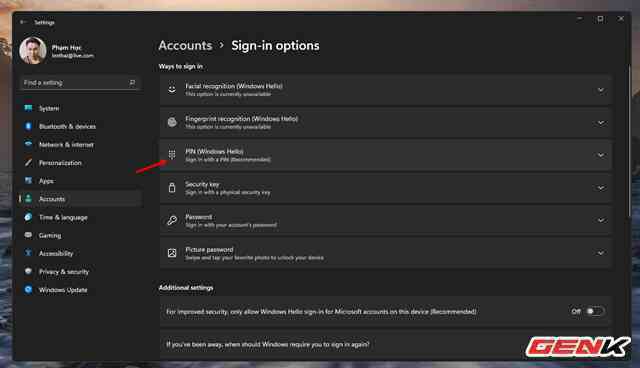Expand Facial recognition chevron
This screenshot has height=368, width=640.
601,90
